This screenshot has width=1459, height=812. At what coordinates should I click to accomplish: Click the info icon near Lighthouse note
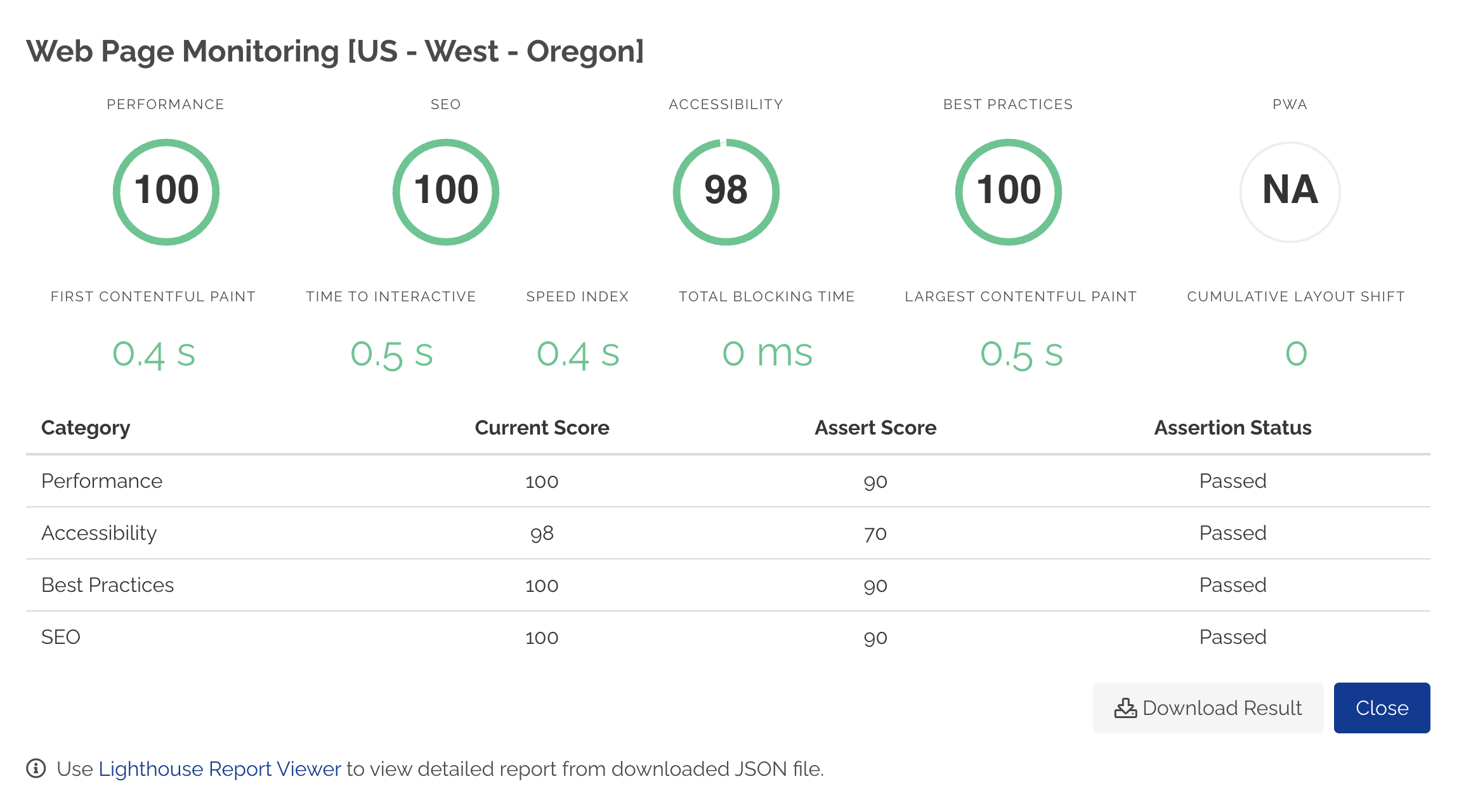pyautogui.click(x=36, y=769)
